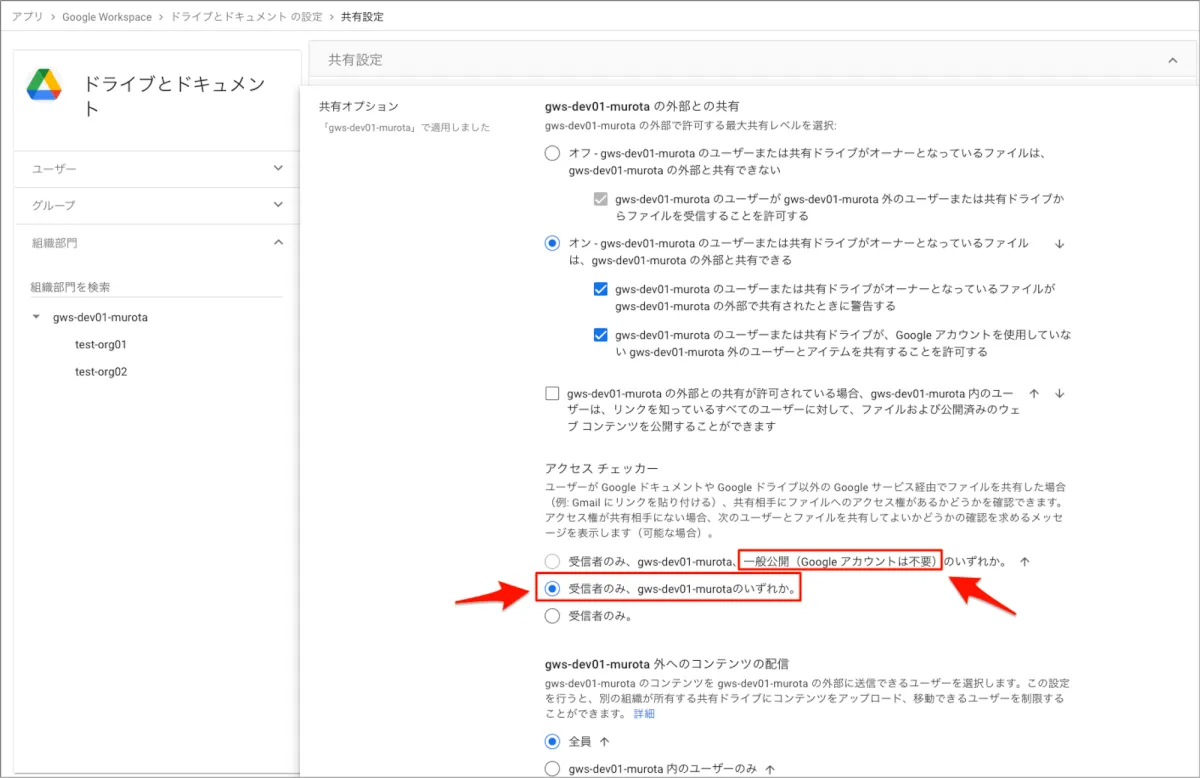Click up arrow beside 内のユーザーのみ option
1200x778 pixels.
pos(770,769)
